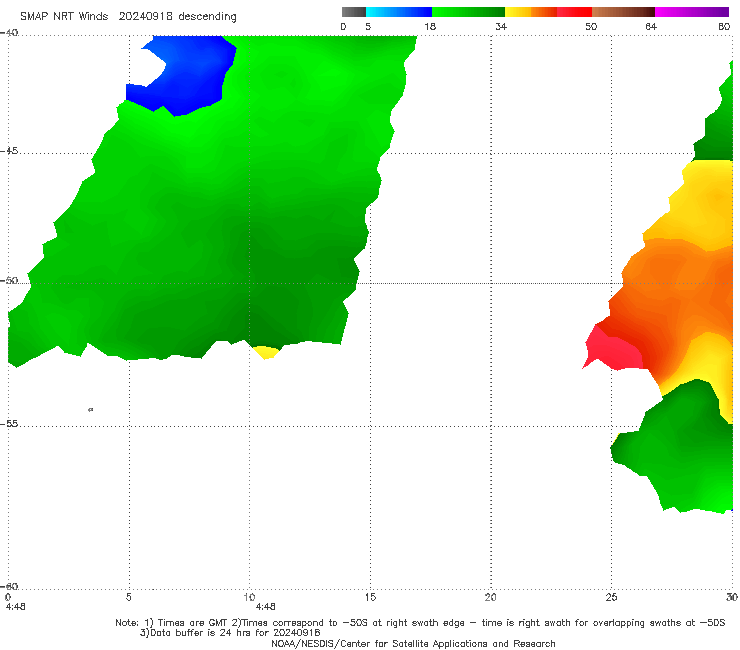
Task: Click the '10' longitude axis label
Action: coord(249,597)
